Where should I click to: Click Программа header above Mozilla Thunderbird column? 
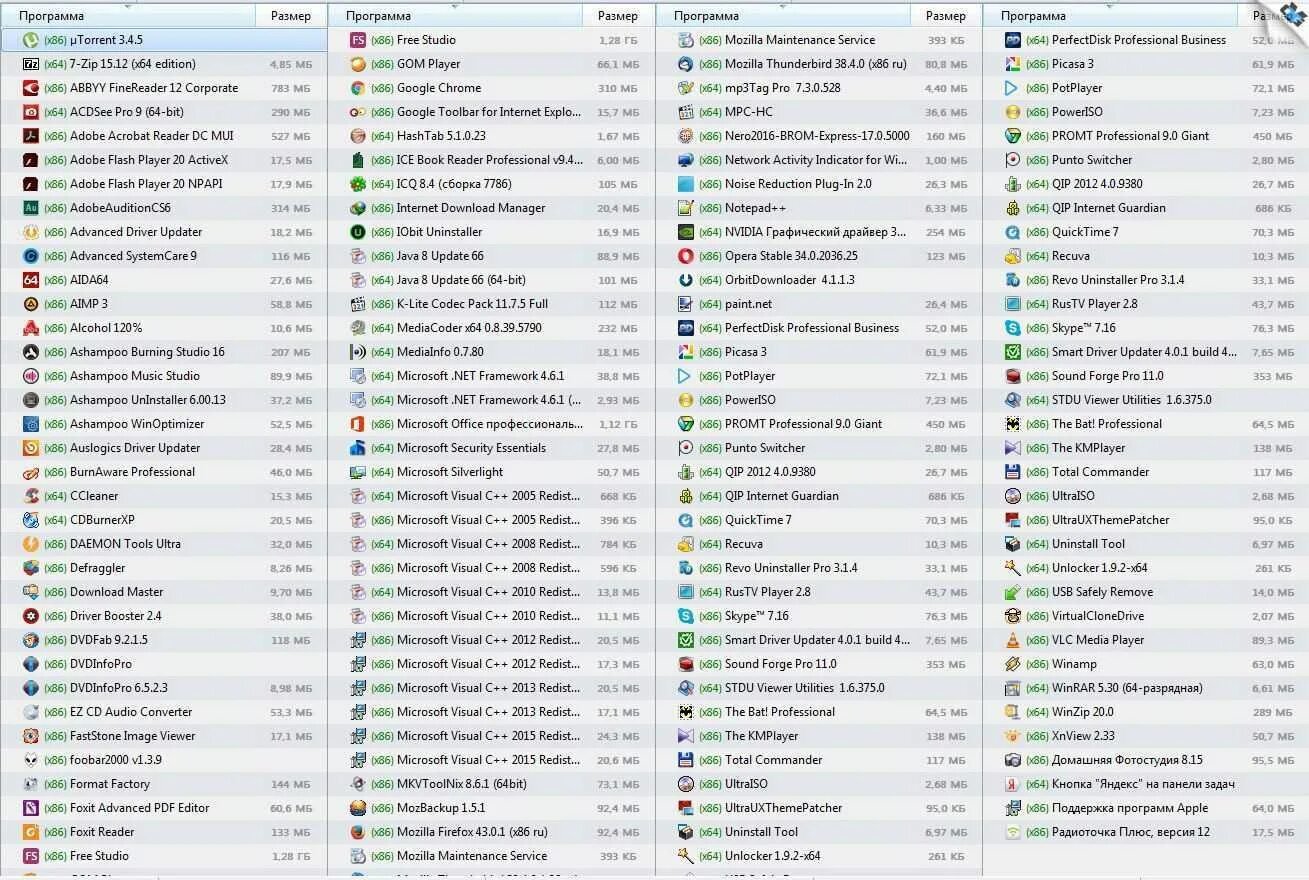[783, 16]
